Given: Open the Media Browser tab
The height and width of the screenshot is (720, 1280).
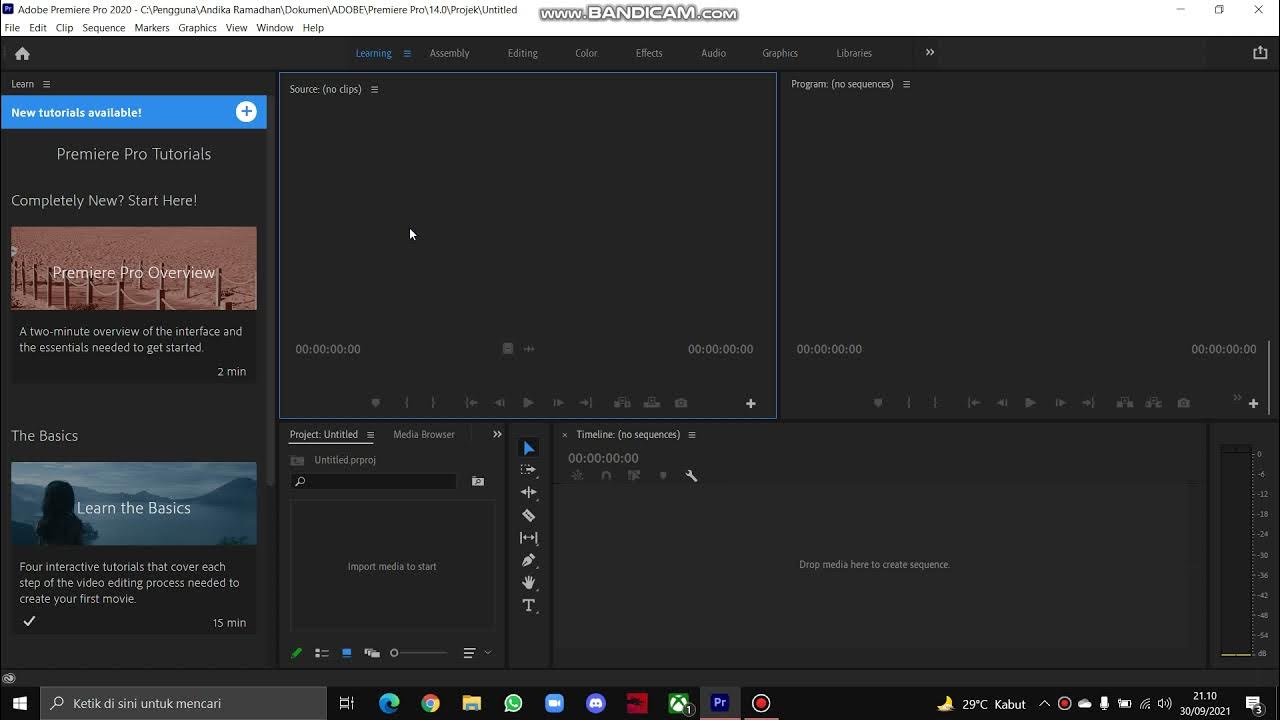Looking at the screenshot, I should click(424, 434).
